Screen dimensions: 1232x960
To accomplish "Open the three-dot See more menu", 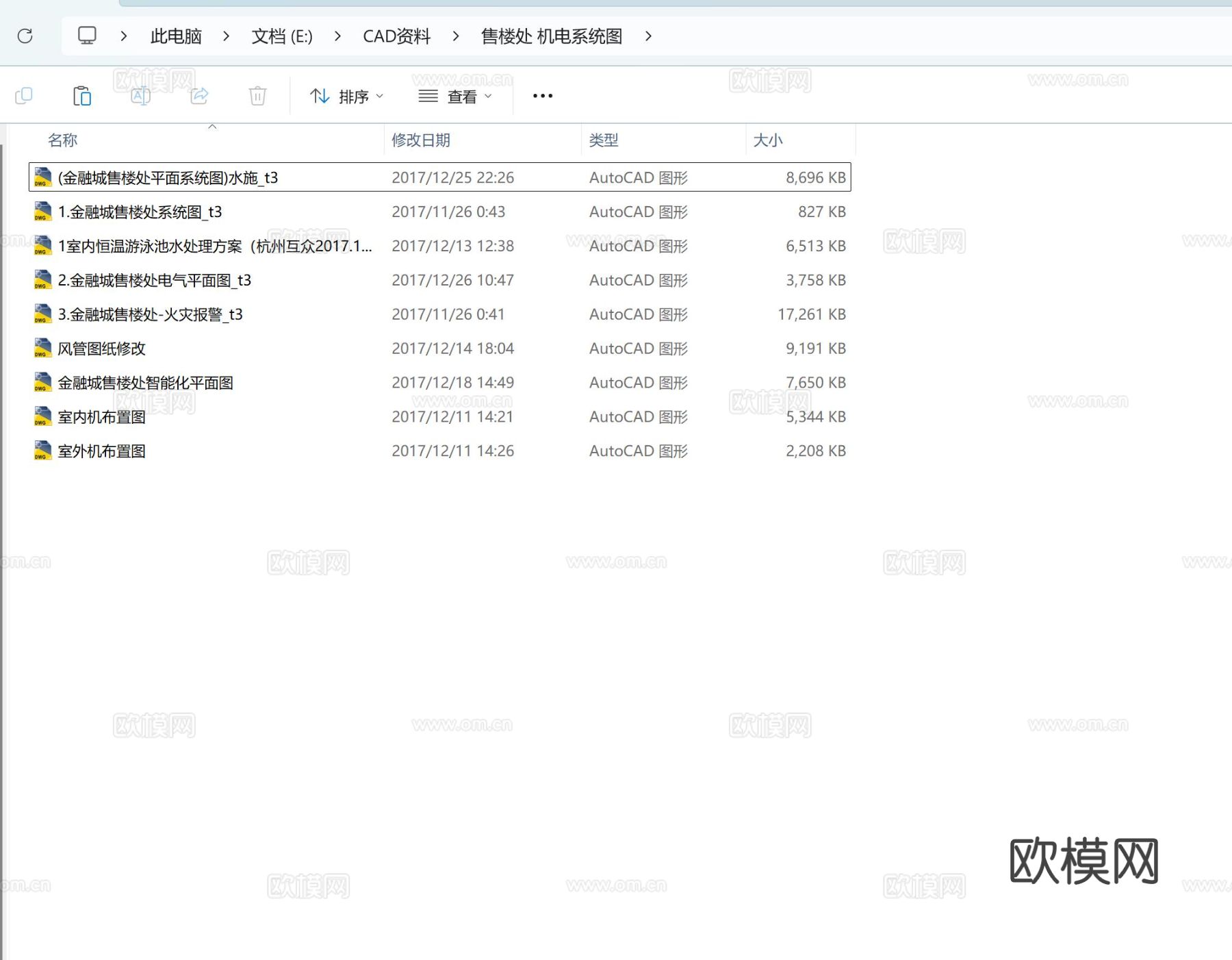I will (543, 96).
